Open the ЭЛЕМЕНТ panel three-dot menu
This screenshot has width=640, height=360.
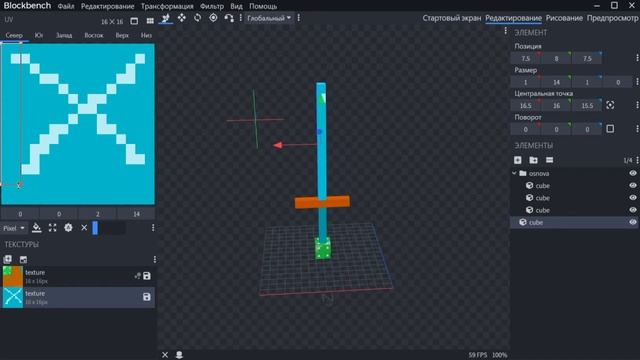point(505,31)
